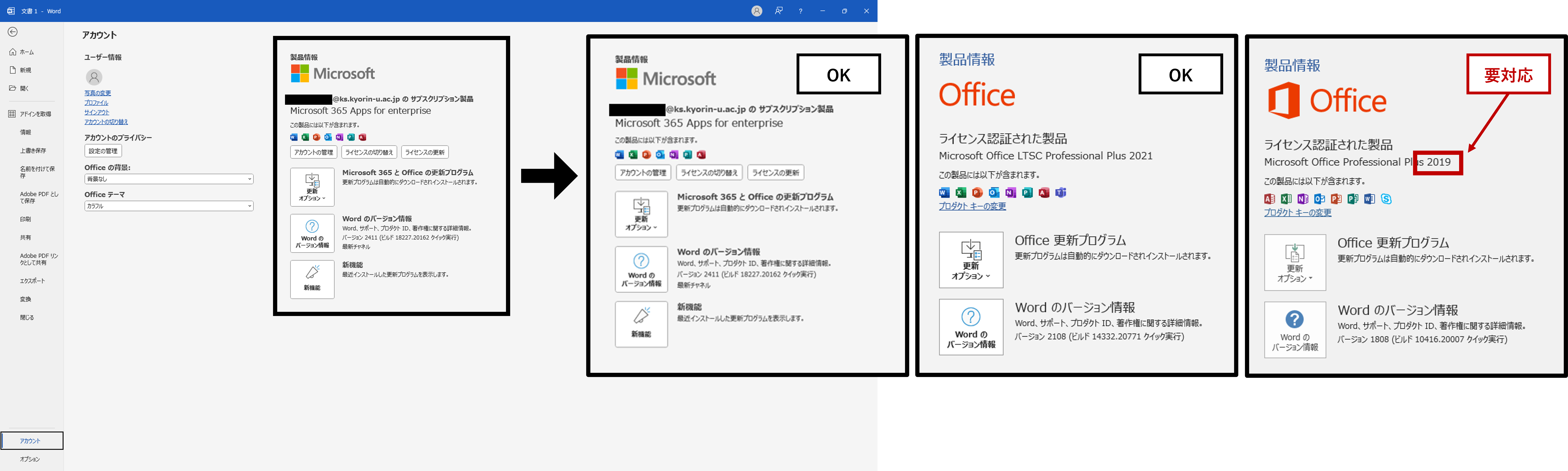This screenshot has height=471, width=1568.
Task: Click ライセンスの更新 in the Word window
Action: tap(425, 152)
